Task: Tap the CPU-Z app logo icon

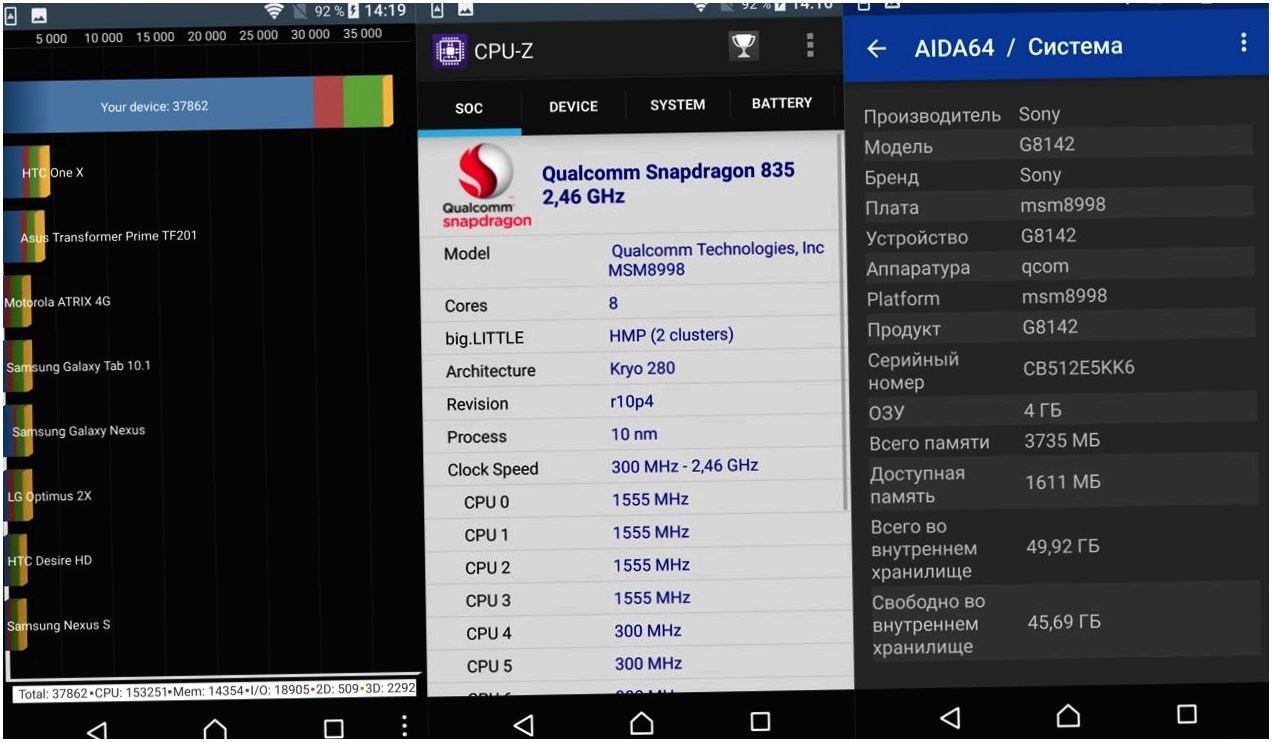Action: 449,50
